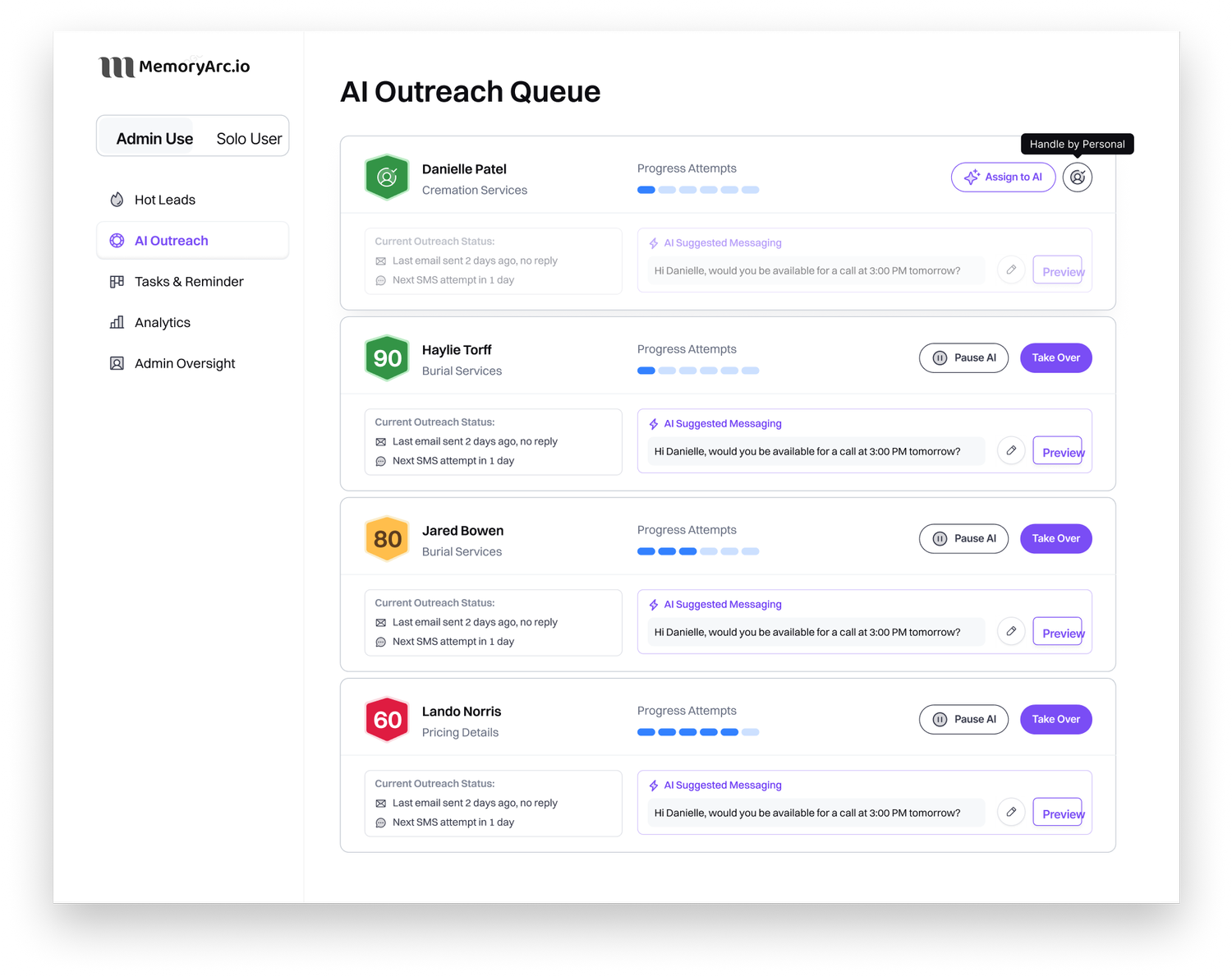Preview message for Danielle Patel
1232x977 pixels.
pyautogui.click(x=1058, y=270)
